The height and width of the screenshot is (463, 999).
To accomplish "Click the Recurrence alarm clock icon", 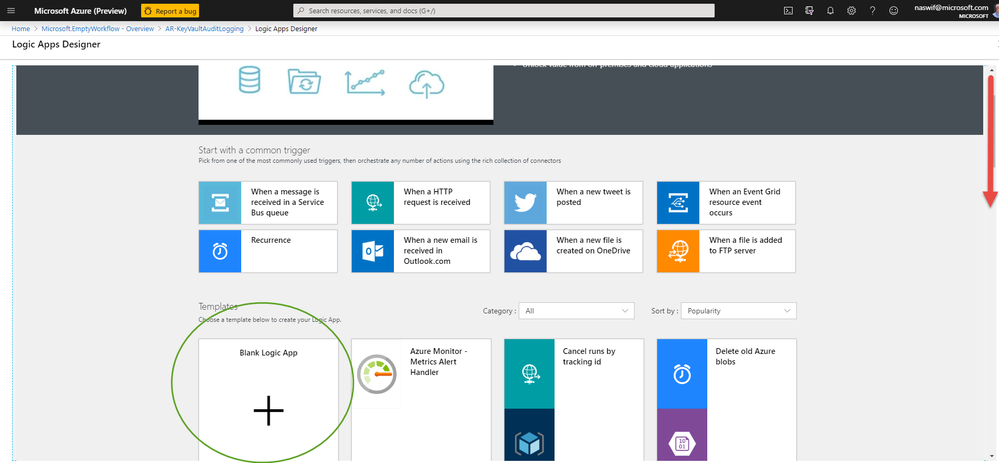I will (220, 251).
